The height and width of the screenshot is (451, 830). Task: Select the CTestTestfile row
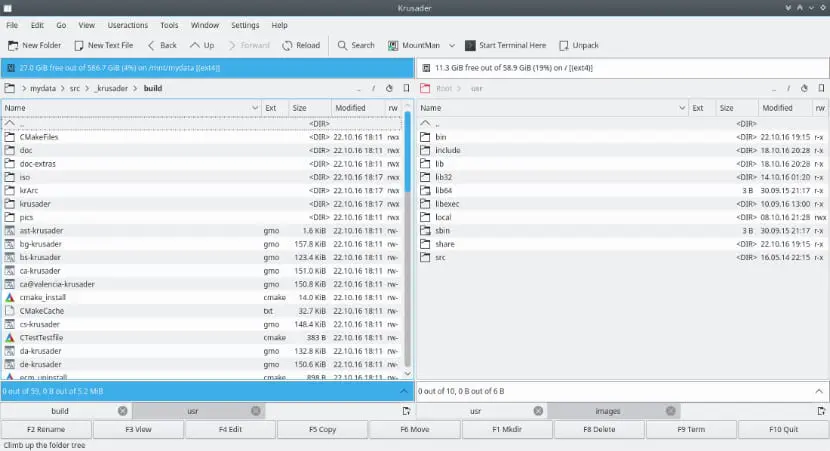coord(202,338)
